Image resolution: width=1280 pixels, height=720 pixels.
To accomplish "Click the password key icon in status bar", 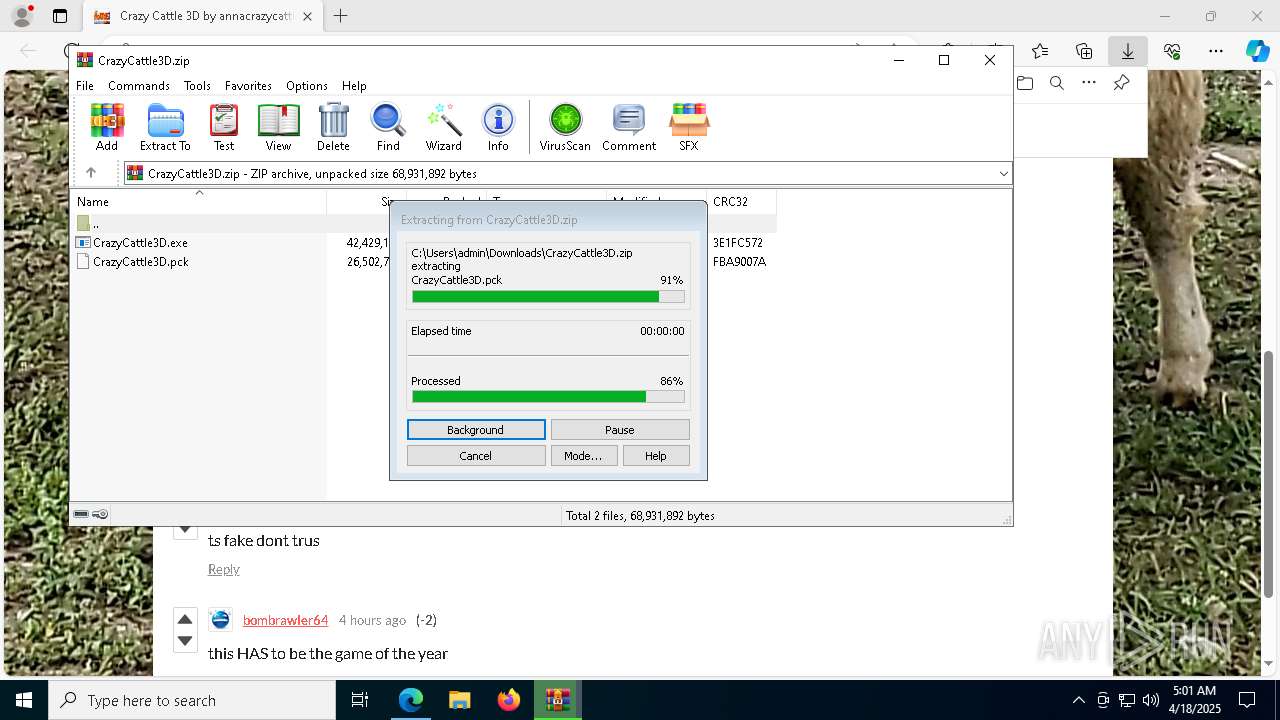I will point(100,514).
